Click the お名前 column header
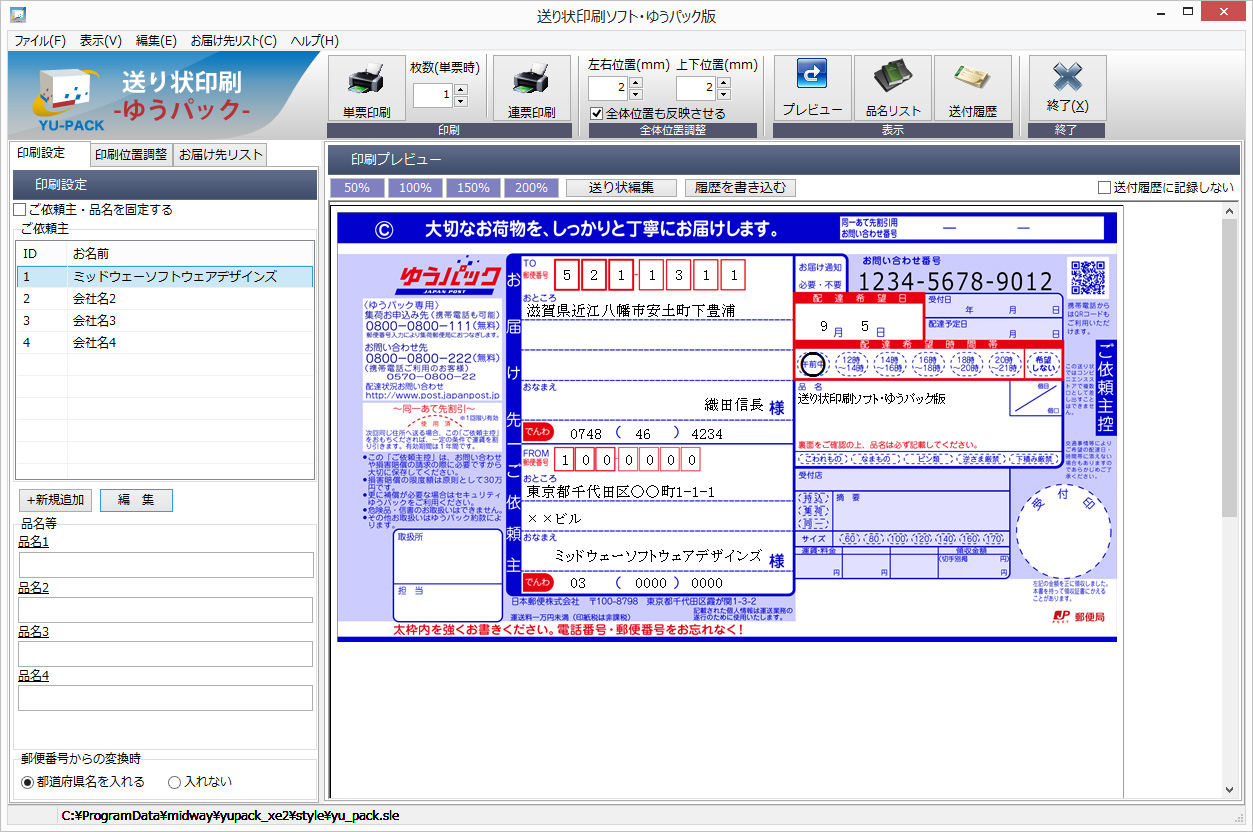The width and height of the screenshot is (1253, 832). tap(190, 254)
